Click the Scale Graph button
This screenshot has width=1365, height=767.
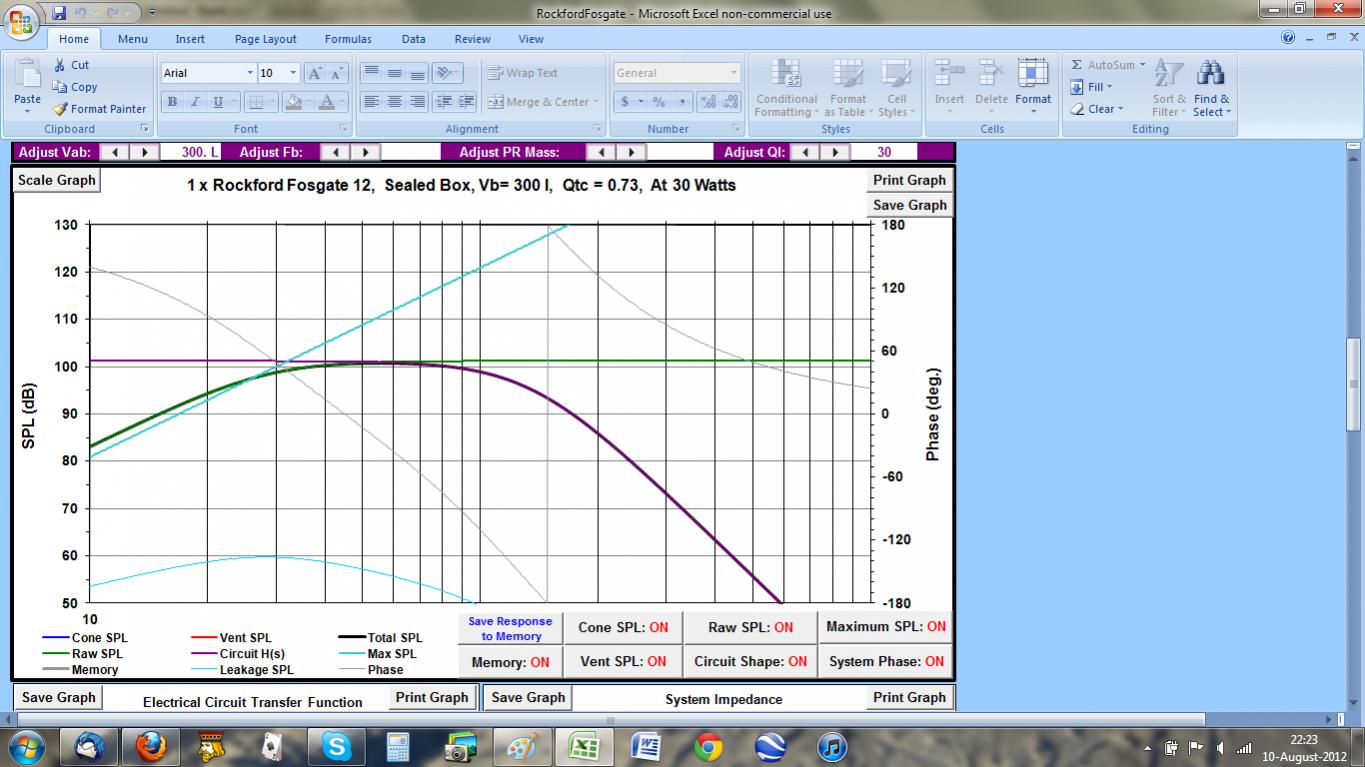click(57, 180)
